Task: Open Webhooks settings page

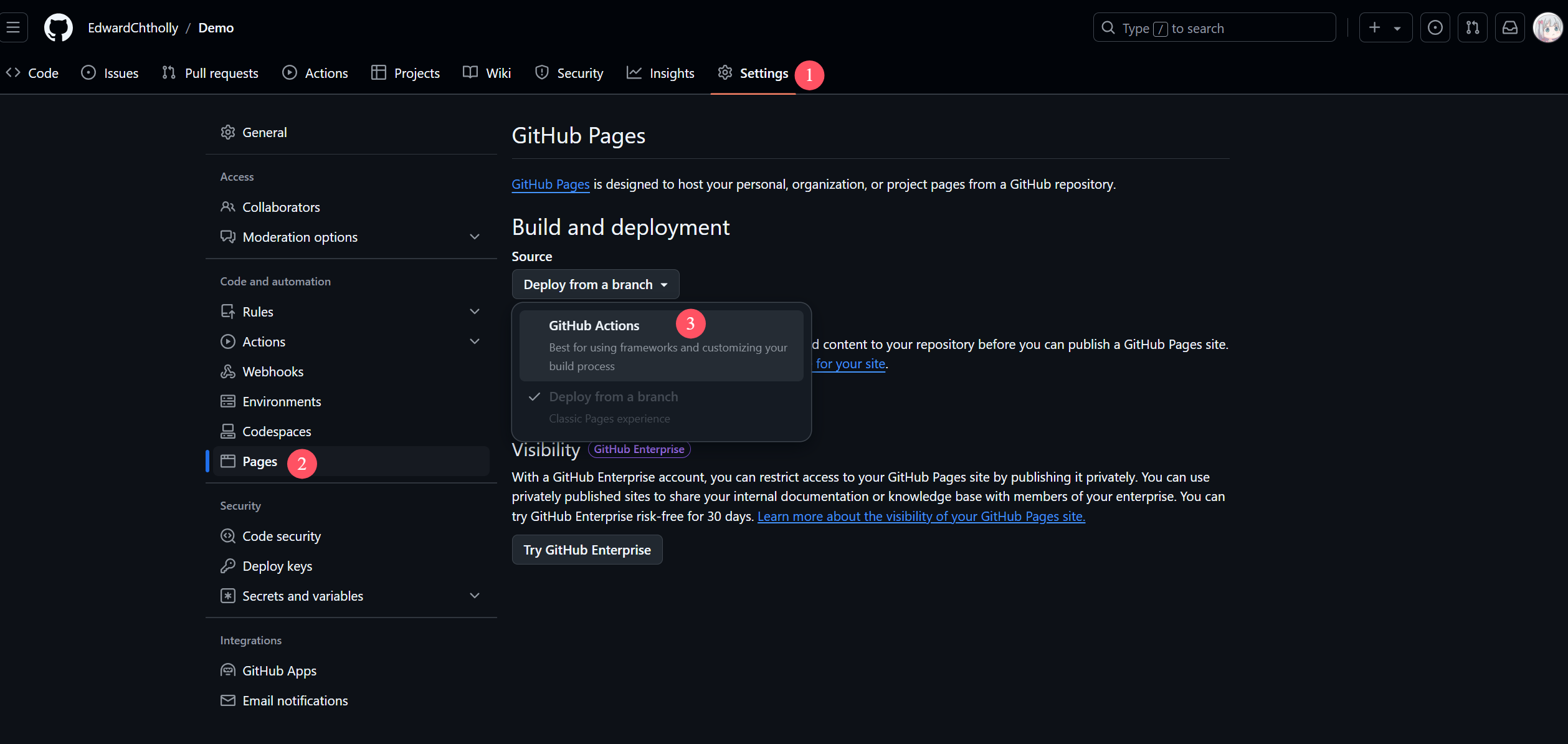Action: [x=351, y=371]
